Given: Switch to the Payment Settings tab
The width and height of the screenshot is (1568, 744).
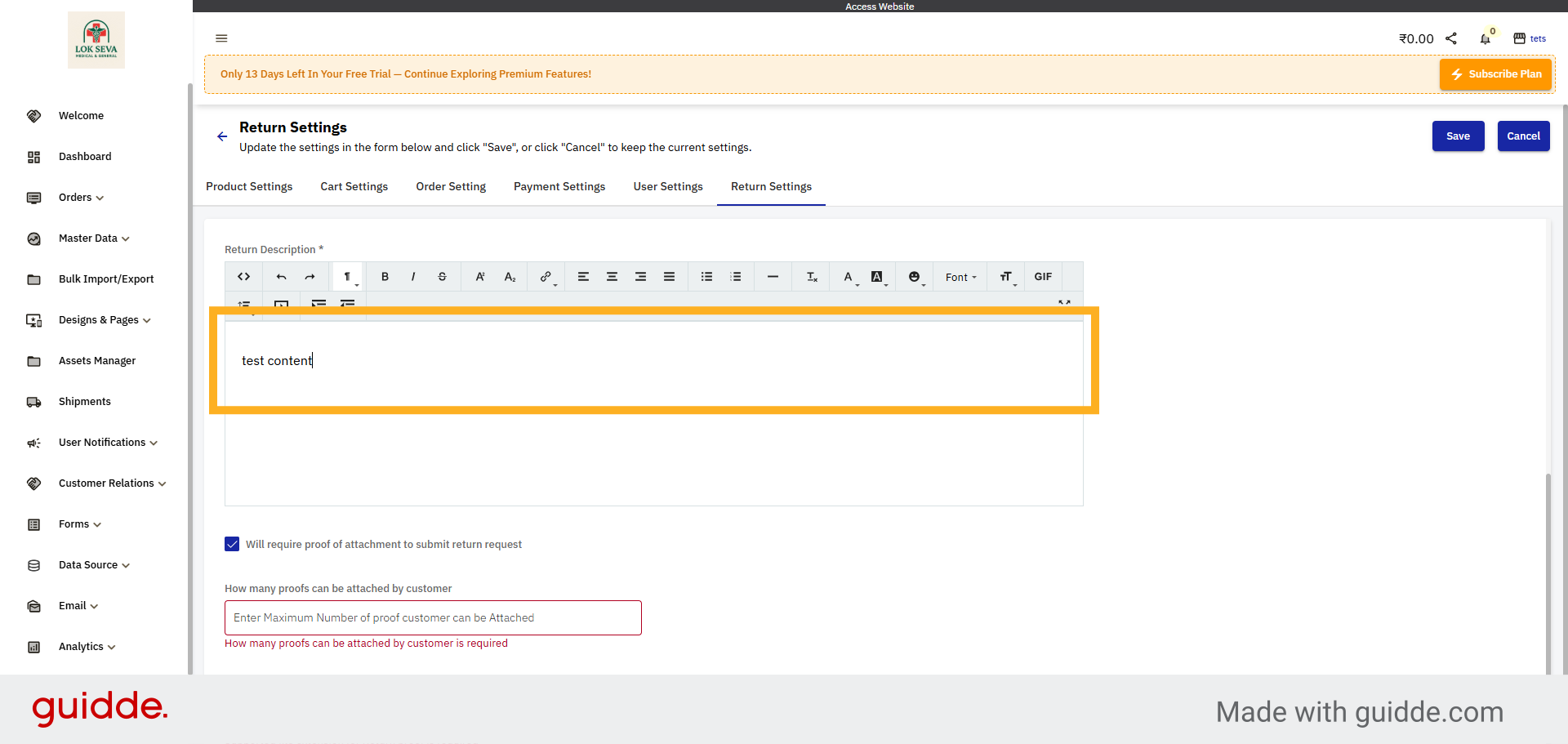Looking at the screenshot, I should click(x=559, y=186).
